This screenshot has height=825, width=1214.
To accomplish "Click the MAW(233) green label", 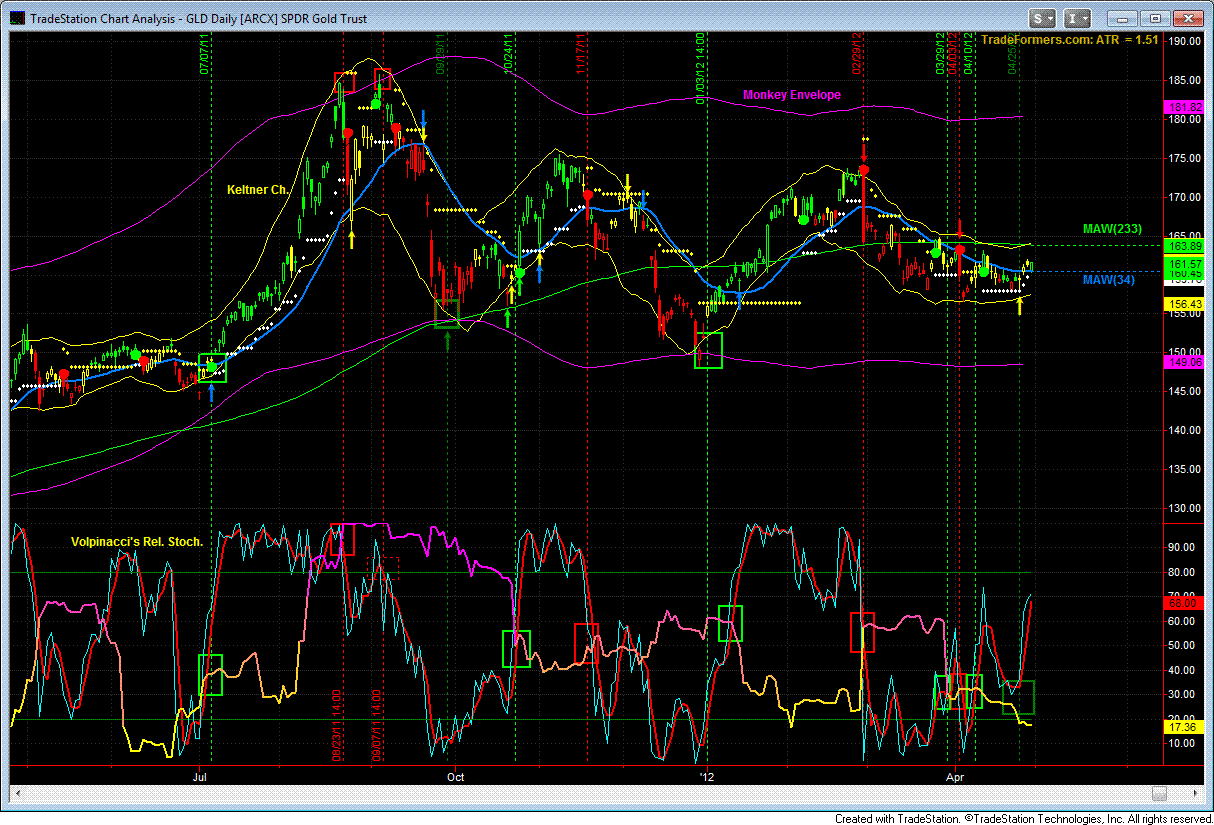I will [1112, 229].
